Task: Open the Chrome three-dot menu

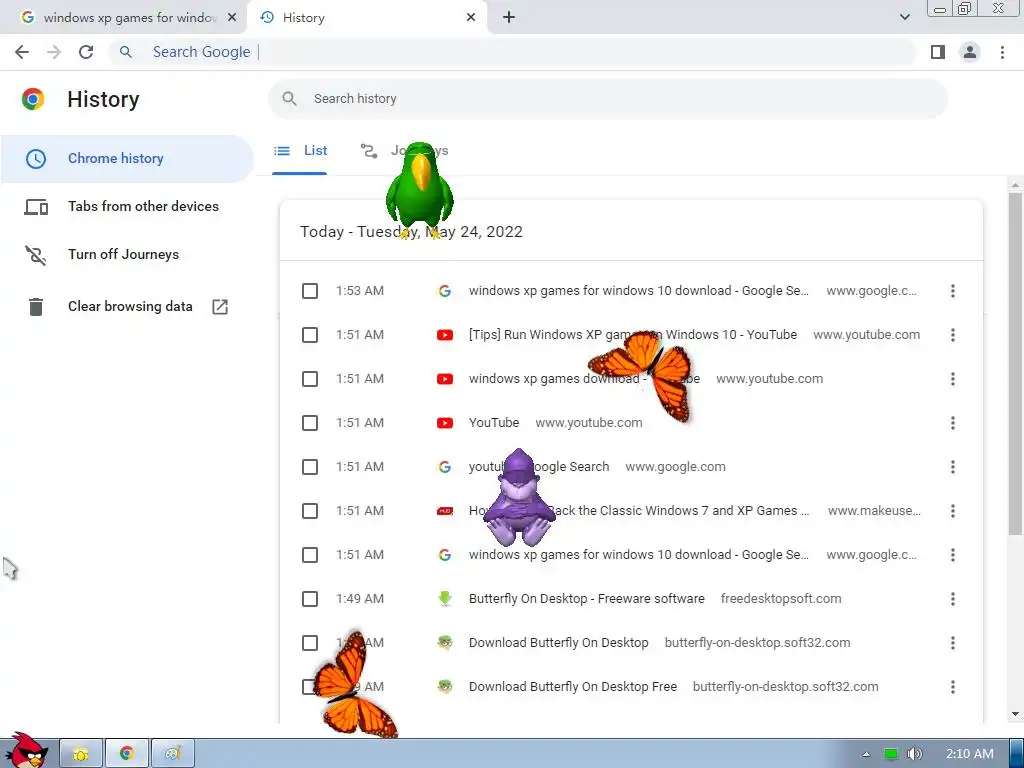Action: [x=1002, y=52]
